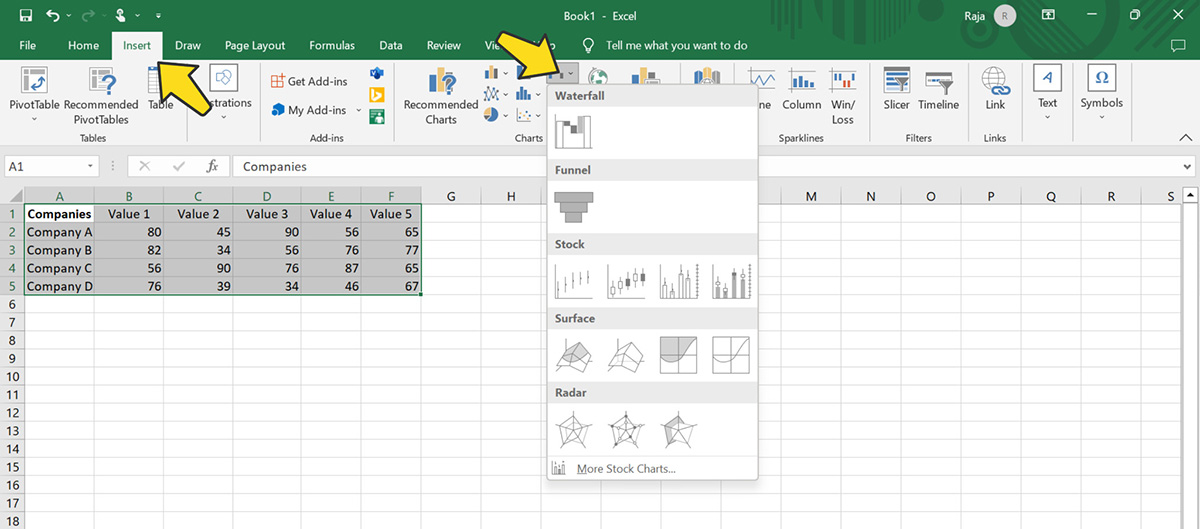Insert a Slicer filter

pyautogui.click(x=896, y=90)
